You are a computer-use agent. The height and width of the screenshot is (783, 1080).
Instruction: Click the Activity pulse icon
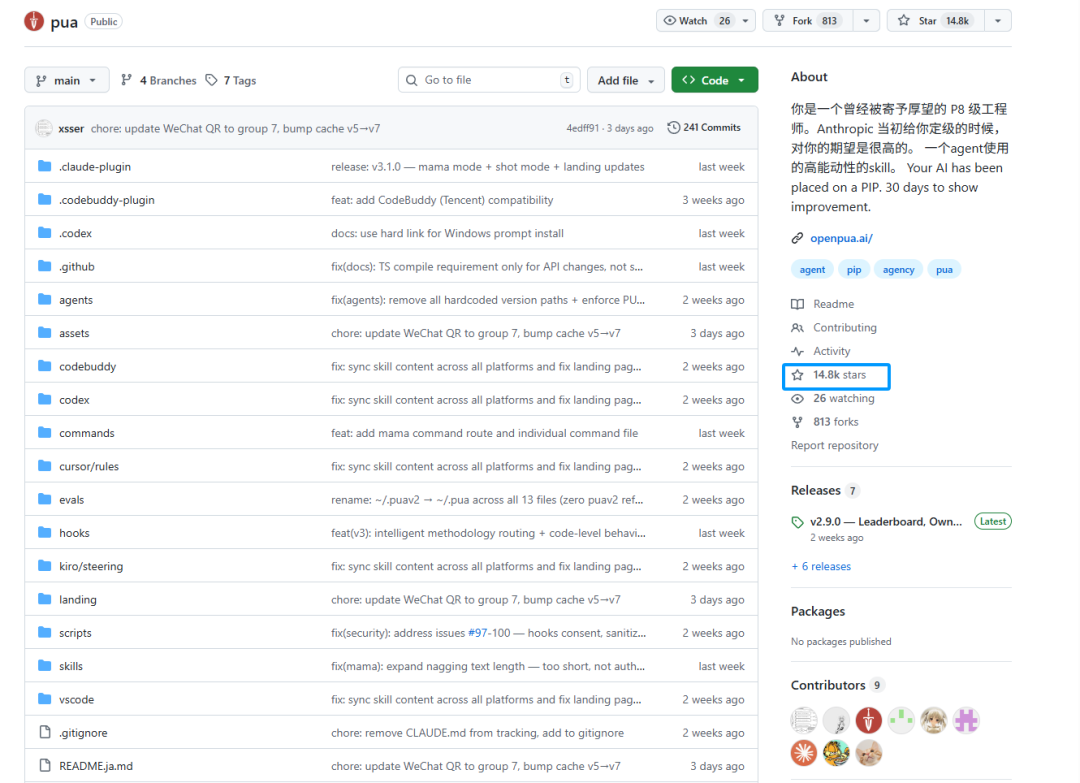point(797,351)
